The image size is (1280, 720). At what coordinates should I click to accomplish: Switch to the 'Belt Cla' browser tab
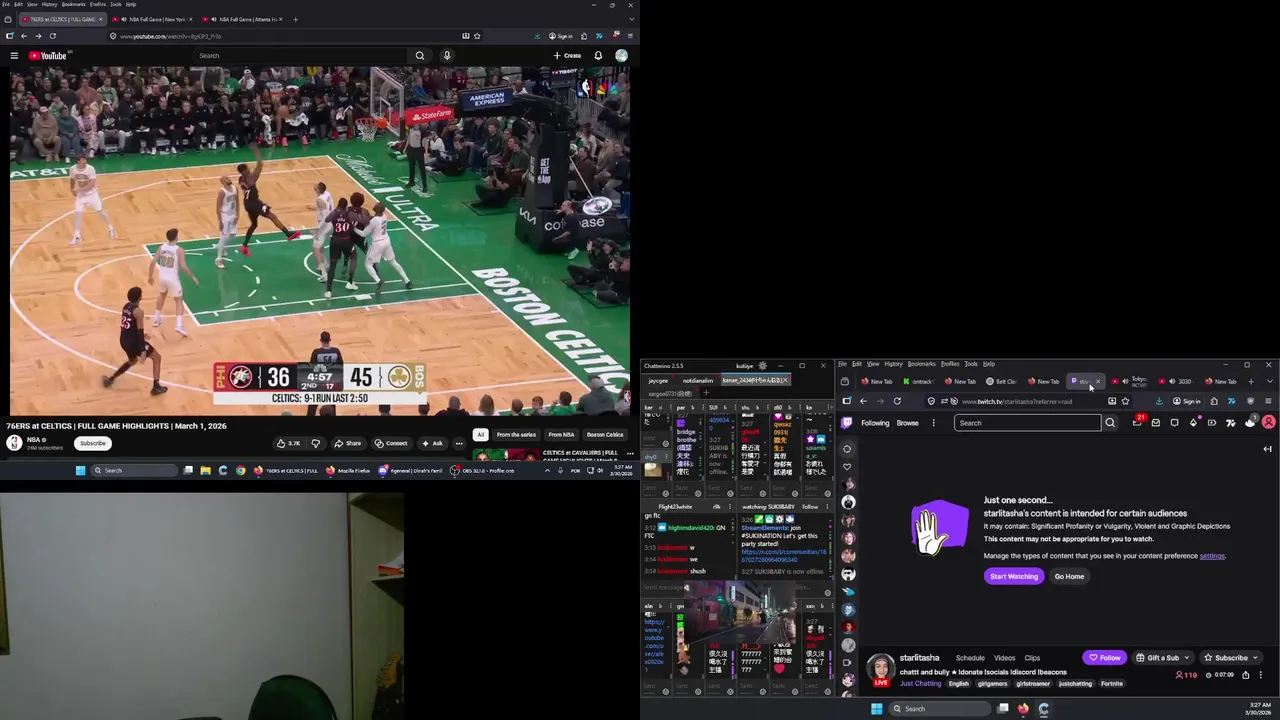pos(1002,381)
